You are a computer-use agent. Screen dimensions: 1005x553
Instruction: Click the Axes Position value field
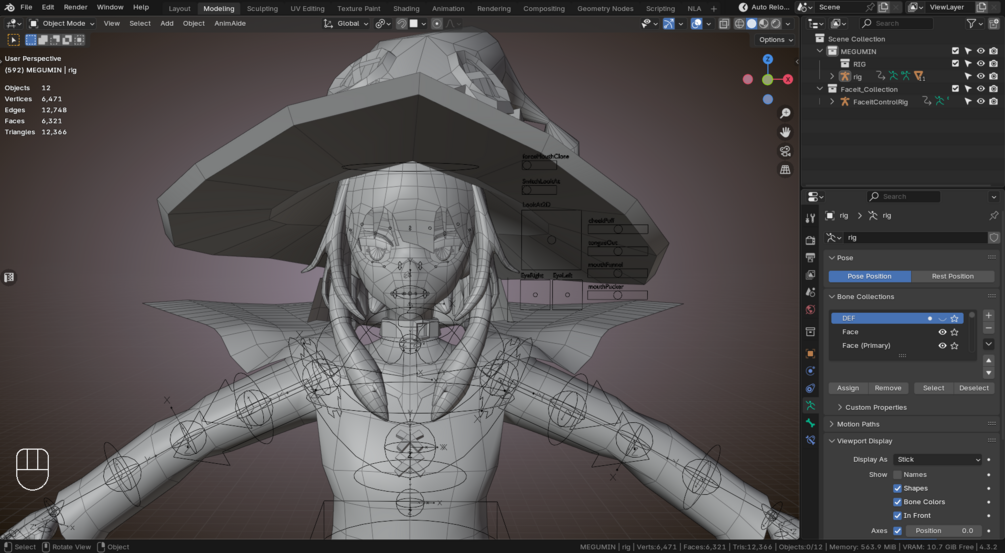[x=943, y=531]
